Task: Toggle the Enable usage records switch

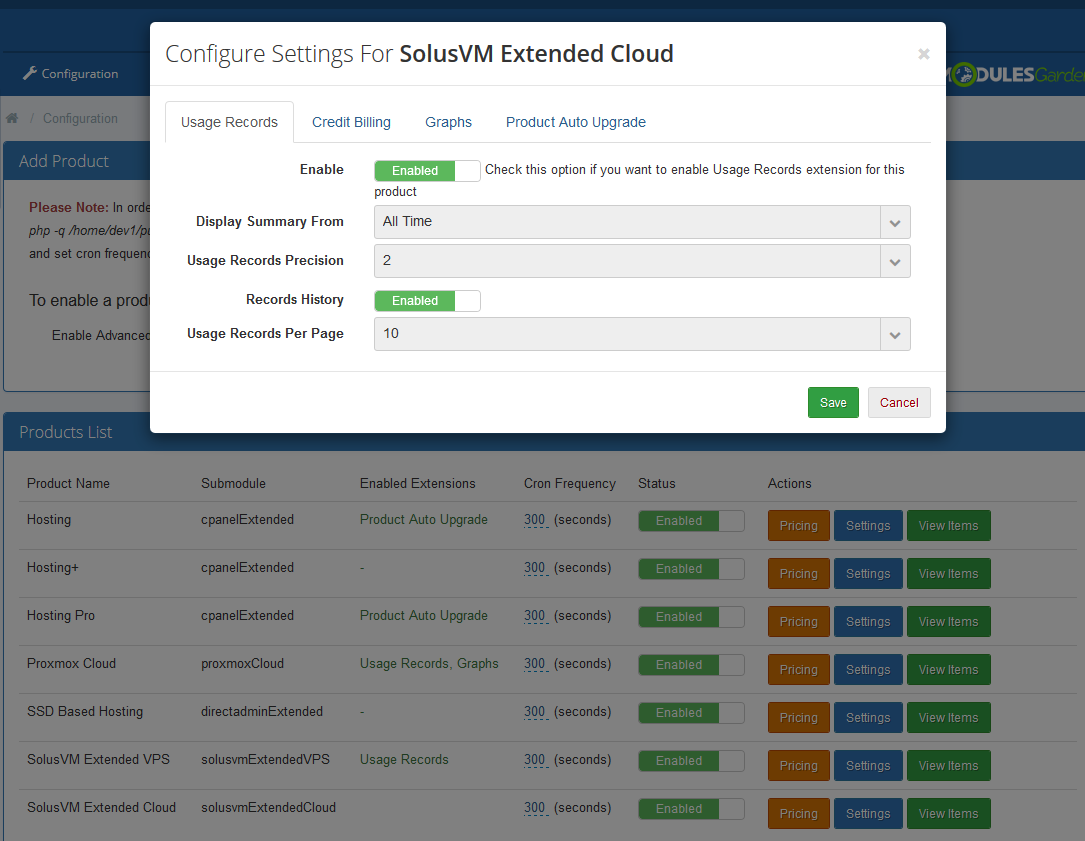Action: point(427,170)
